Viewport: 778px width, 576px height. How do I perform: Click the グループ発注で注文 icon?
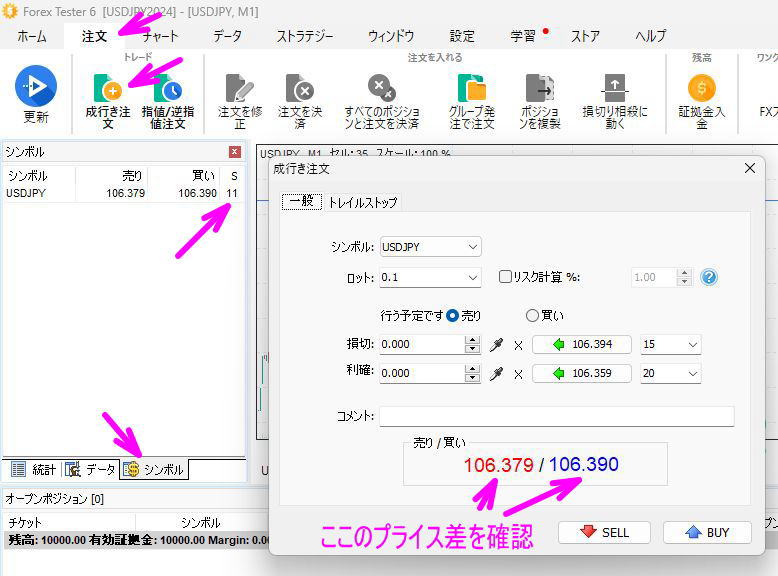(472, 88)
